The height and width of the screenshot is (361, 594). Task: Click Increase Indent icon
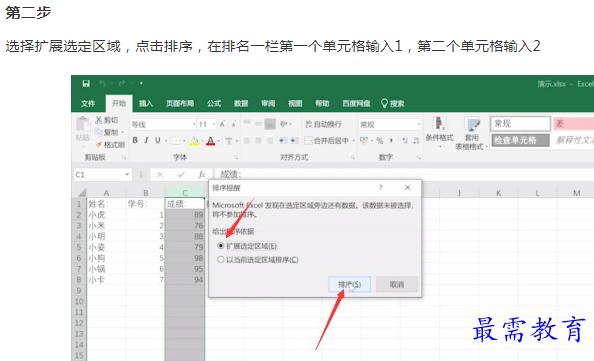click(294, 141)
